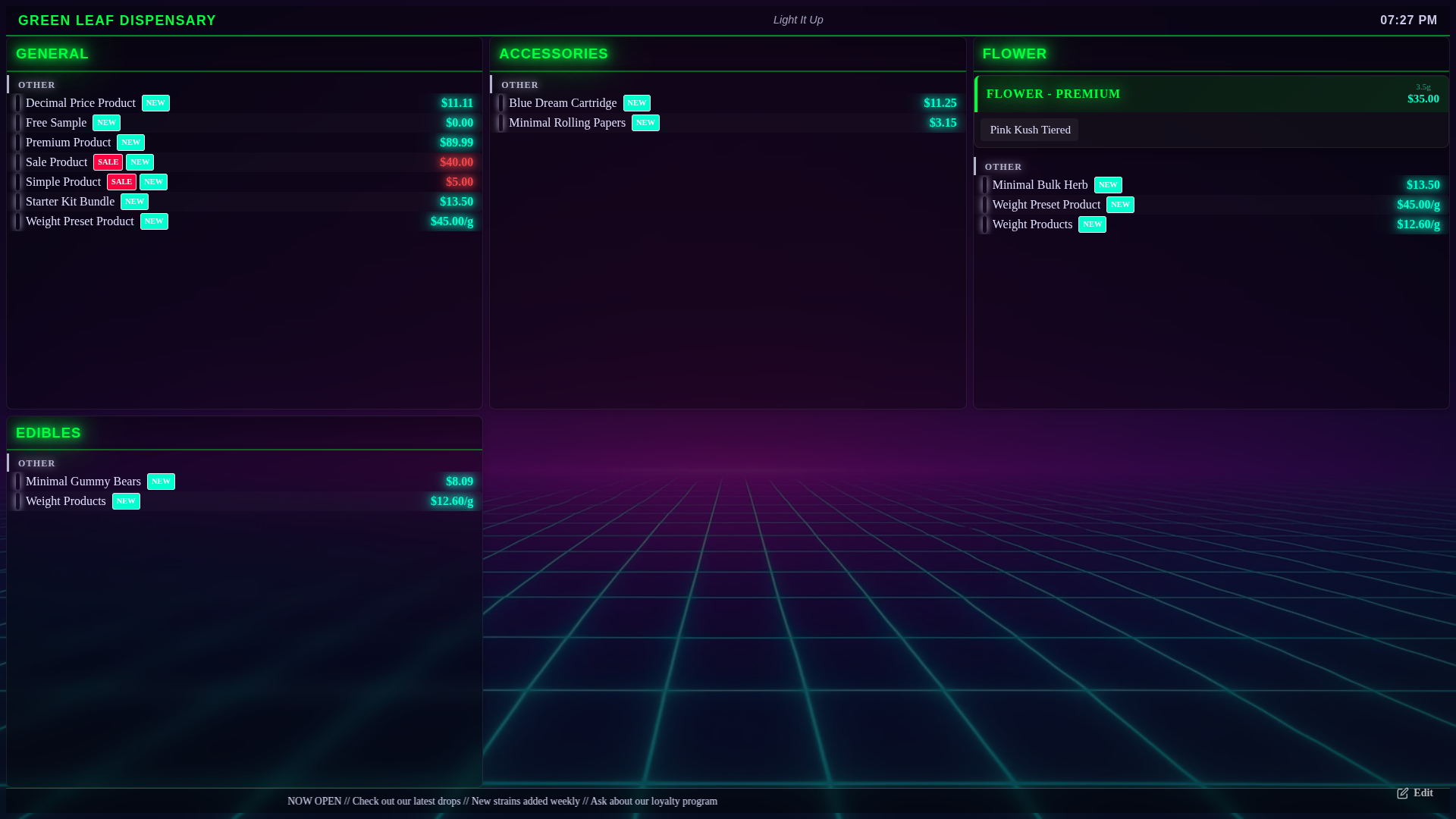
Task: Select the FLOWER section header
Action: click(1015, 54)
